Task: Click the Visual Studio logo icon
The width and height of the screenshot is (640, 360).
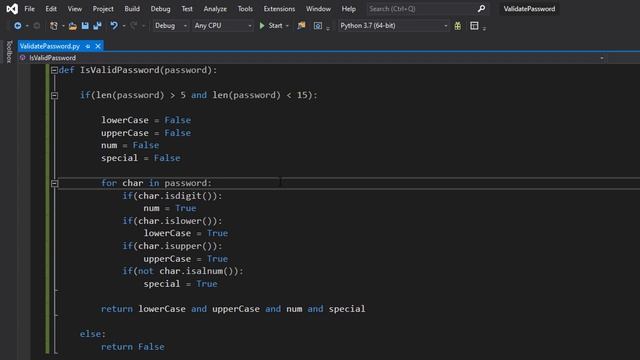Action: [12, 9]
